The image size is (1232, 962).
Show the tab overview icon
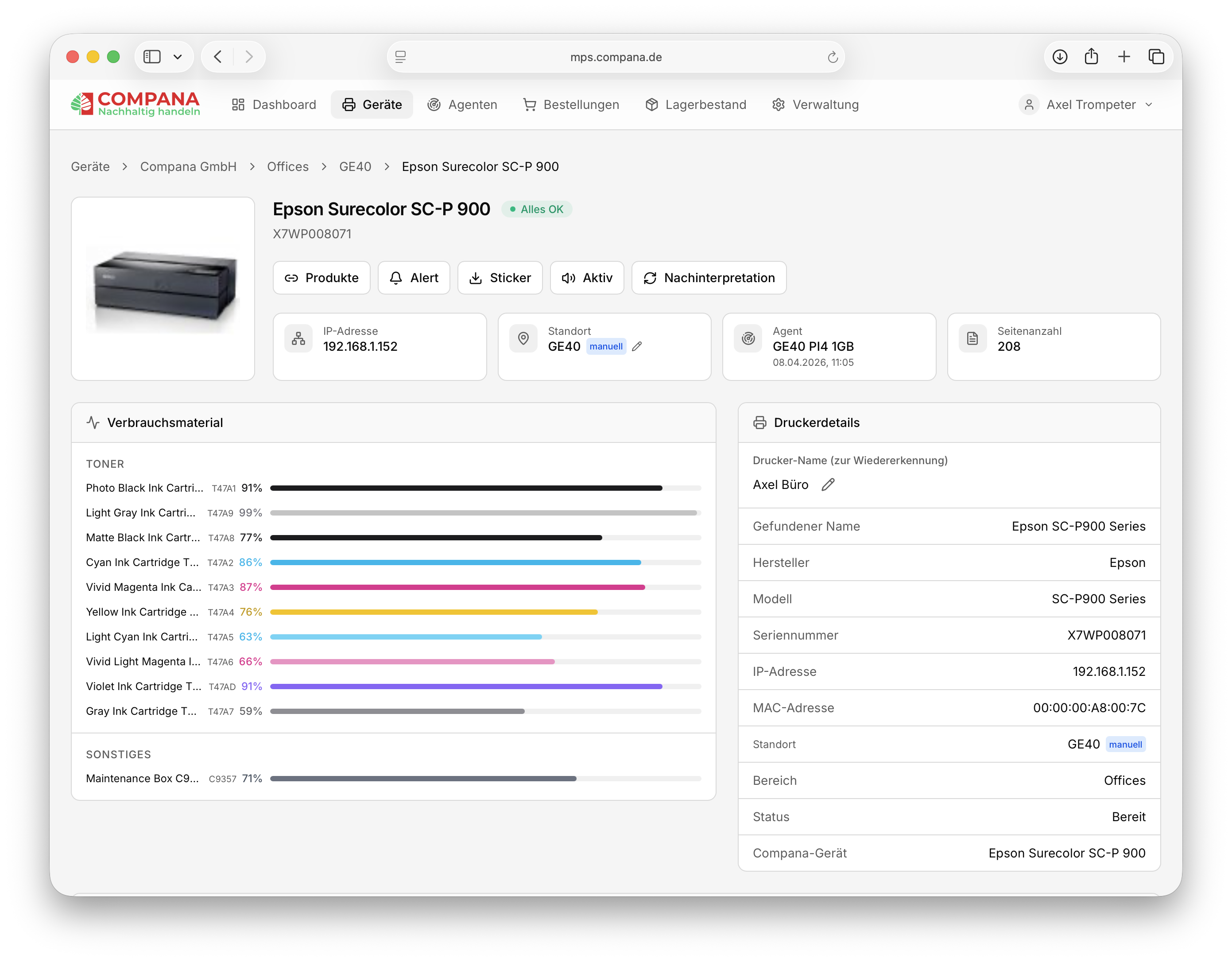point(1156,57)
